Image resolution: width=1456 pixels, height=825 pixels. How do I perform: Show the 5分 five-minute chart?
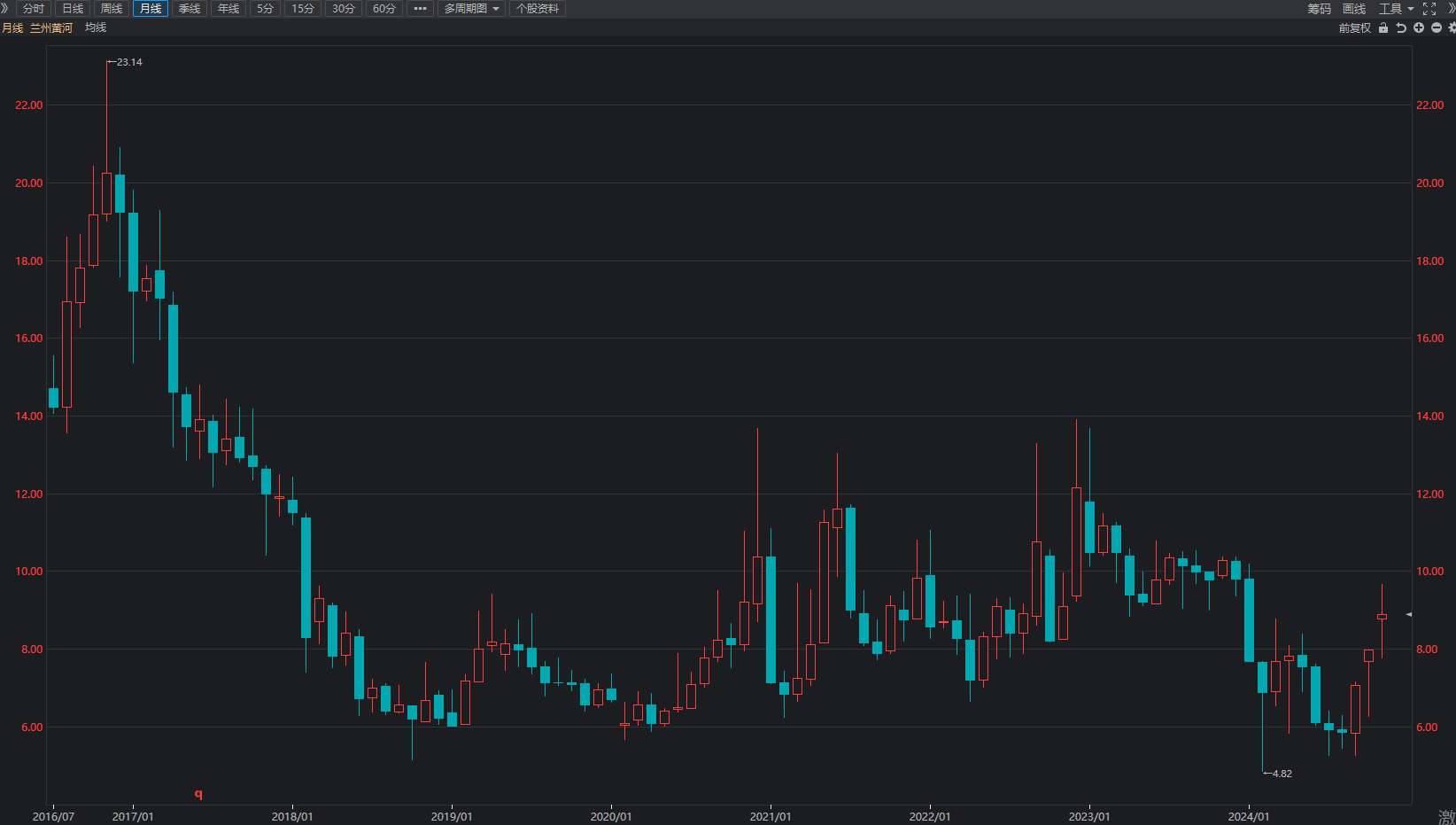coord(266,9)
